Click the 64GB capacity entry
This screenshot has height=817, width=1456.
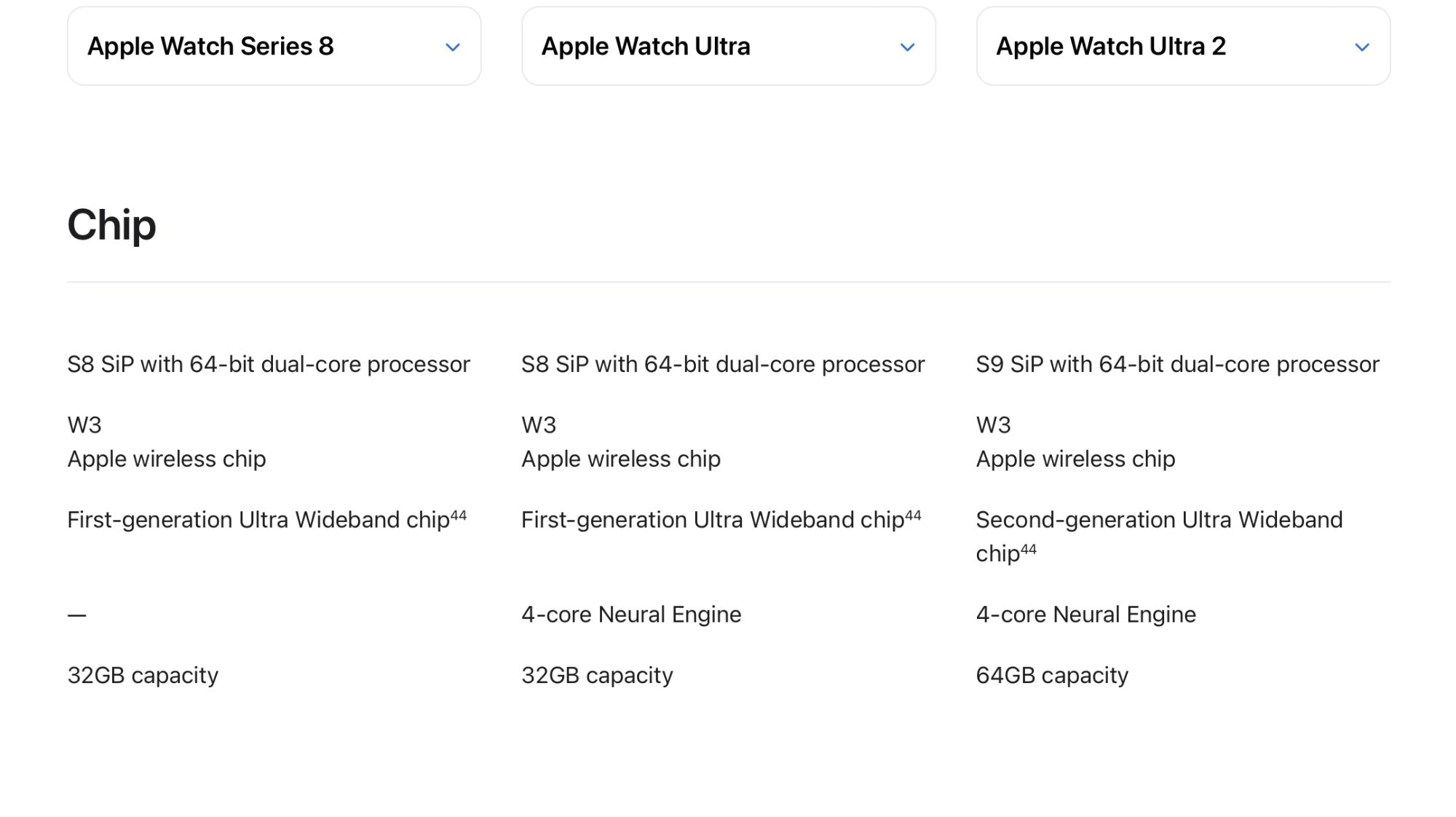pyautogui.click(x=1052, y=675)
